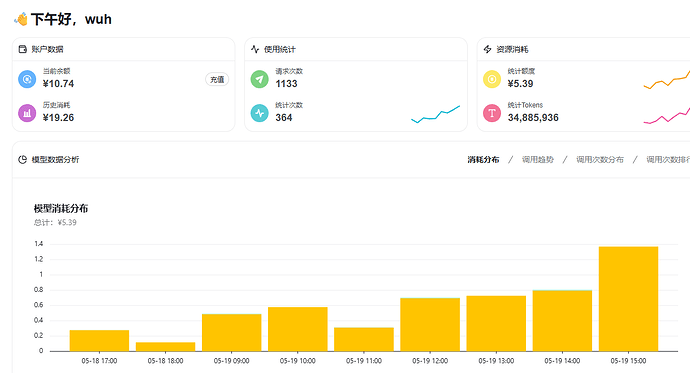Click the blue 当前余额 balance icon
Image resolution: width=690 pixels, height=373 pixels.
tap(27, 79)
